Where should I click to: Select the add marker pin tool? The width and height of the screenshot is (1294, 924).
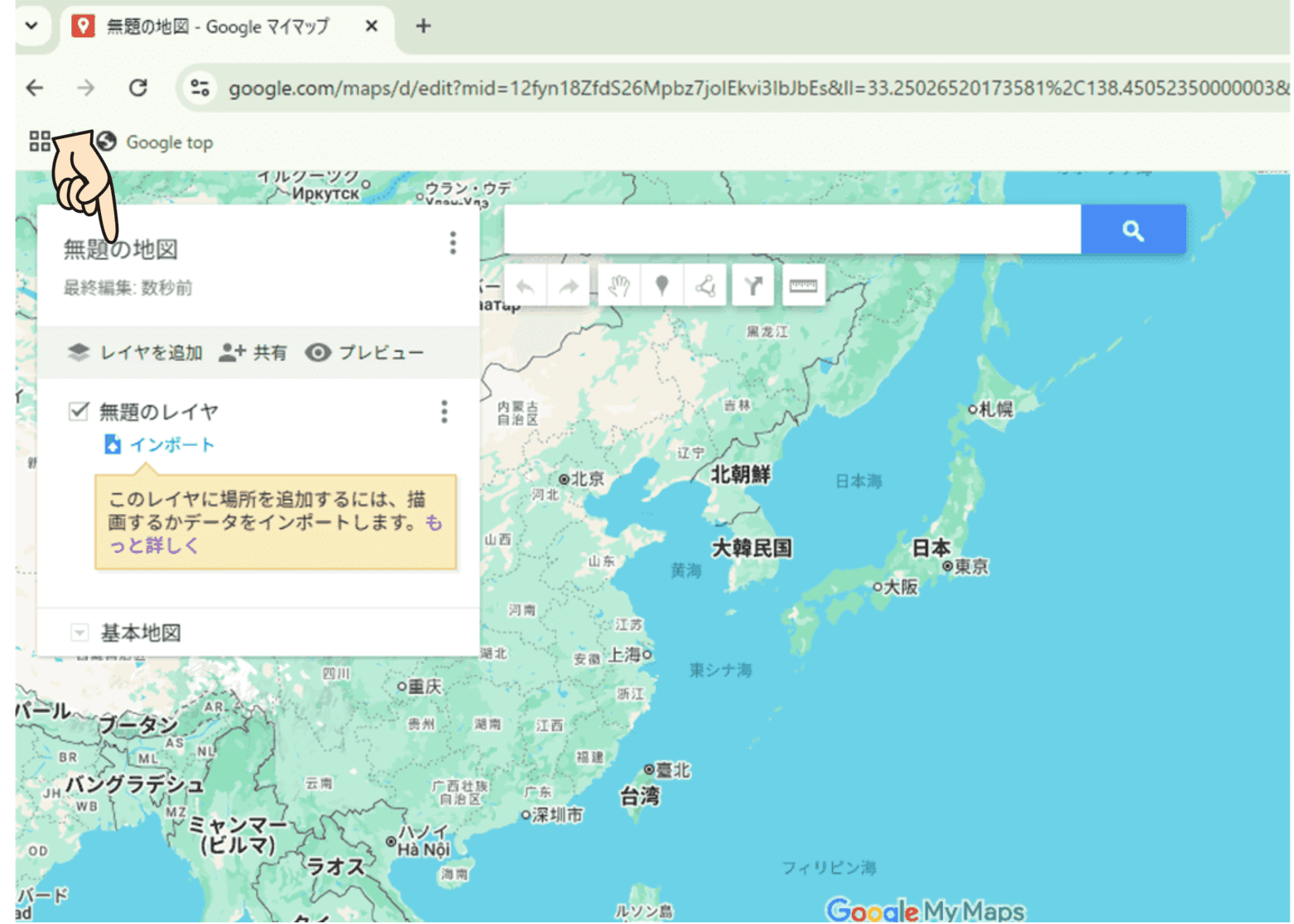click(x=661, y=286)
